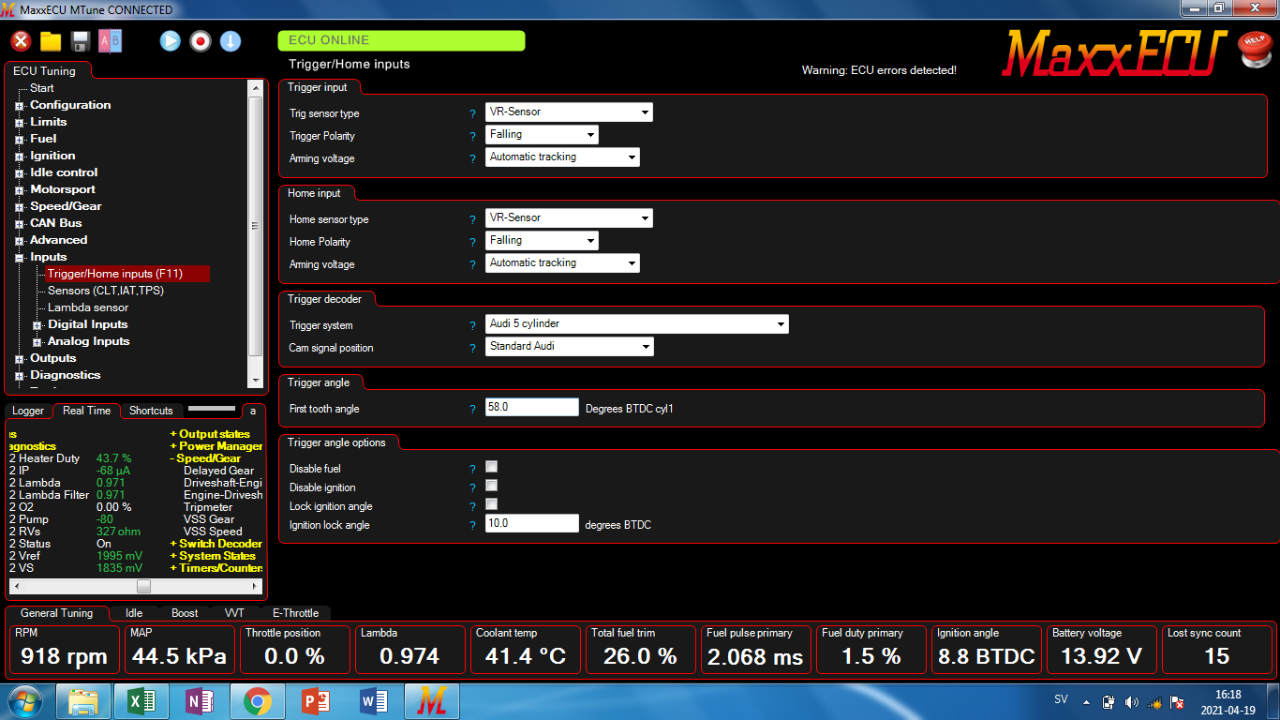Expand the Configuration tree node
Screen dimensions: 1280x720
[19, 106]
